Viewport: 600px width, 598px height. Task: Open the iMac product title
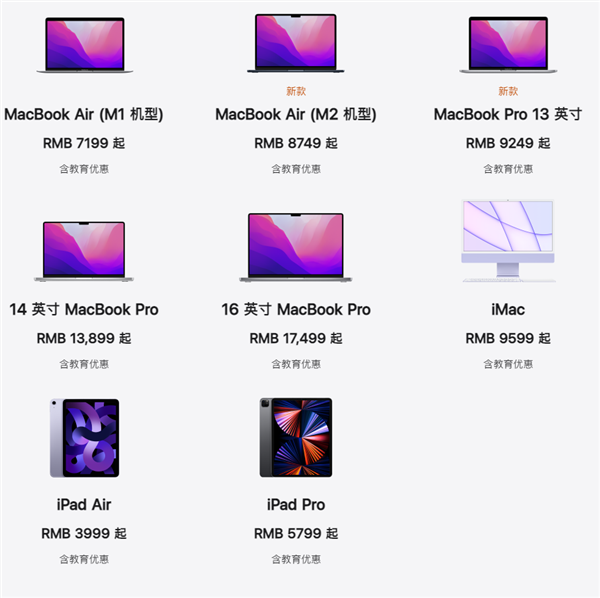(x=508, y=310)
